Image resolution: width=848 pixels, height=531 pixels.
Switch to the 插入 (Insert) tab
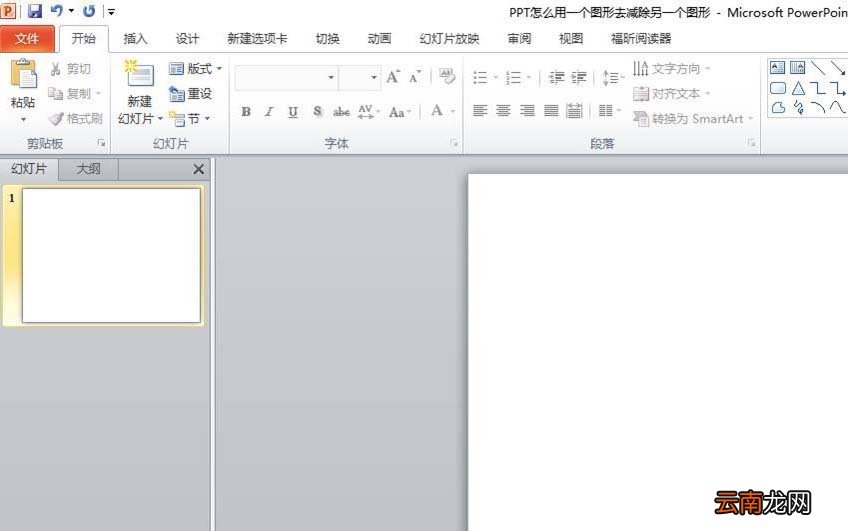click(x=135, y=39)
